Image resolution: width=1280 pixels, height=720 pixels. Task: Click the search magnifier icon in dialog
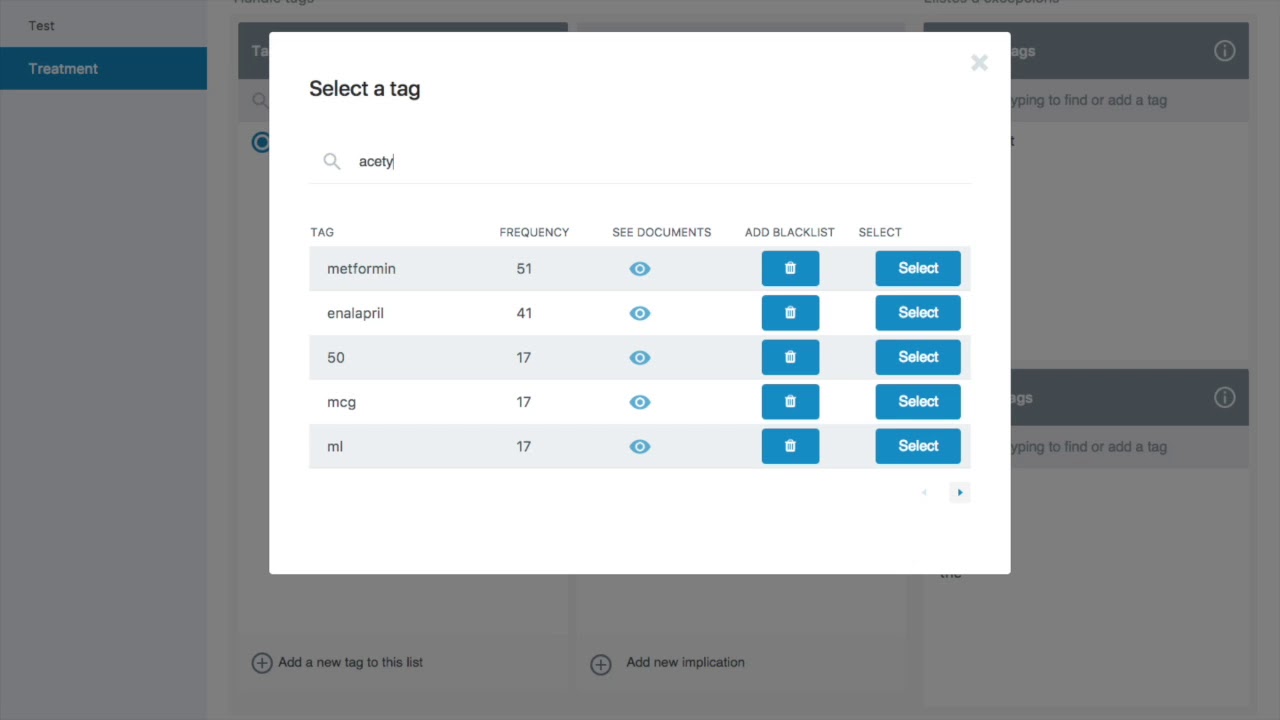point(332,161)
